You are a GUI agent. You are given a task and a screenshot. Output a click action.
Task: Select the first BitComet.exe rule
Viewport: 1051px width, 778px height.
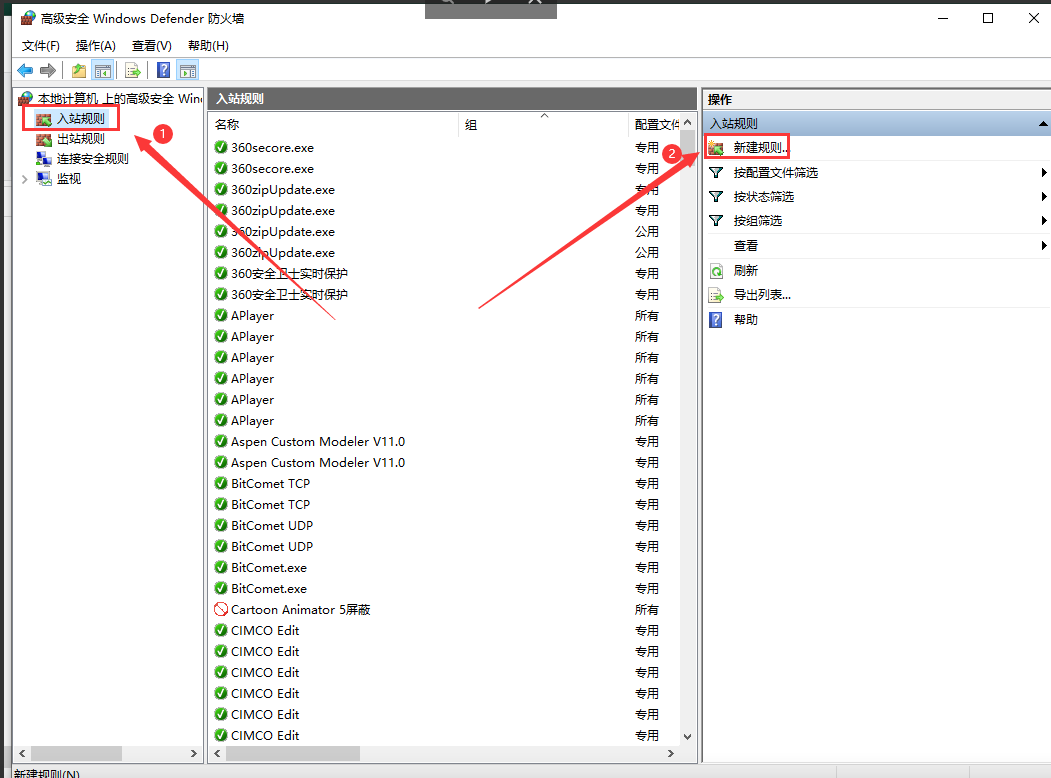coord(269,568)
